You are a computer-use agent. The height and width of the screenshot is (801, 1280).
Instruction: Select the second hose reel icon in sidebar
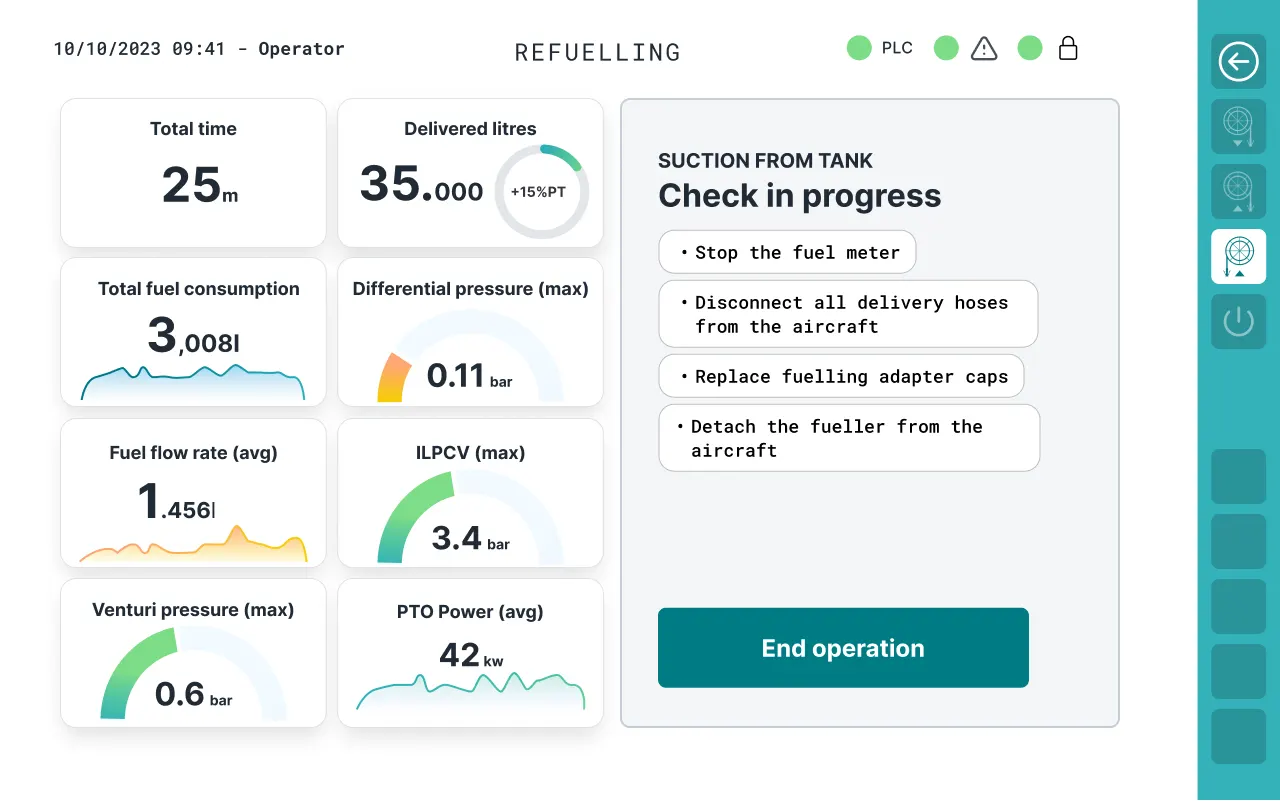pyautogui.click(x=1238, y=191)
